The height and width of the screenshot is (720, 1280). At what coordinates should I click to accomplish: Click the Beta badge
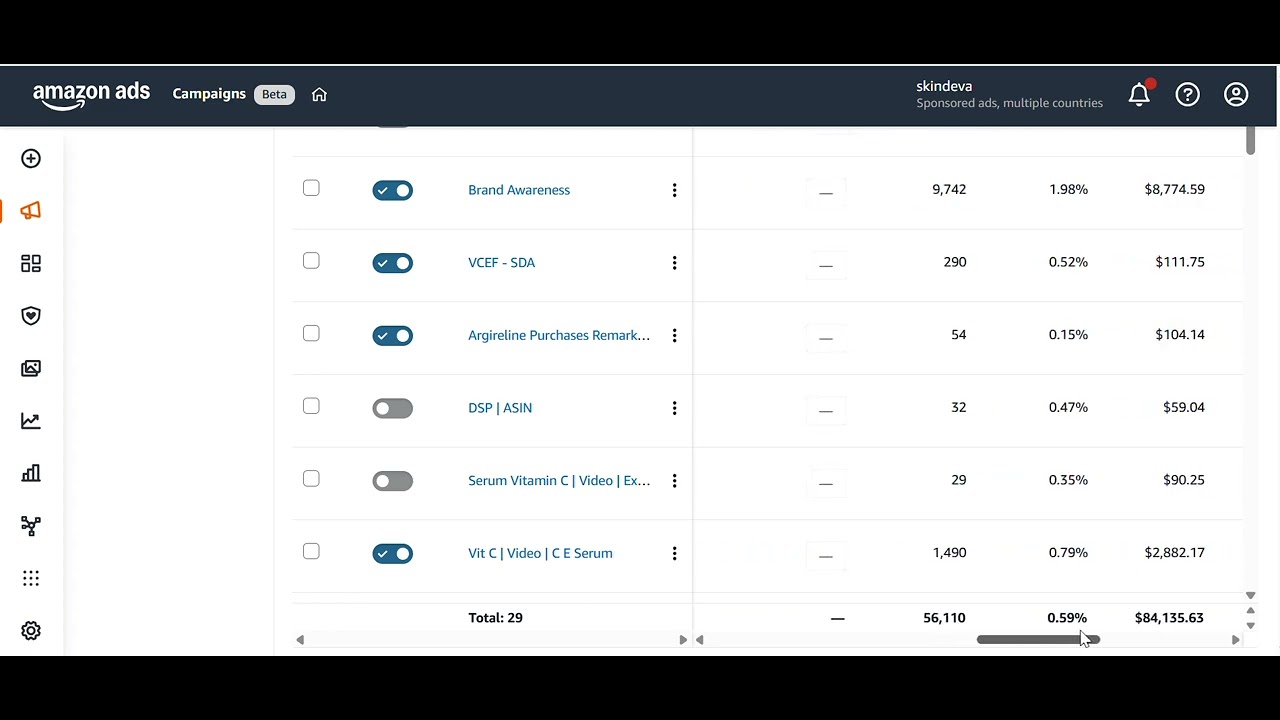(274, 94)
